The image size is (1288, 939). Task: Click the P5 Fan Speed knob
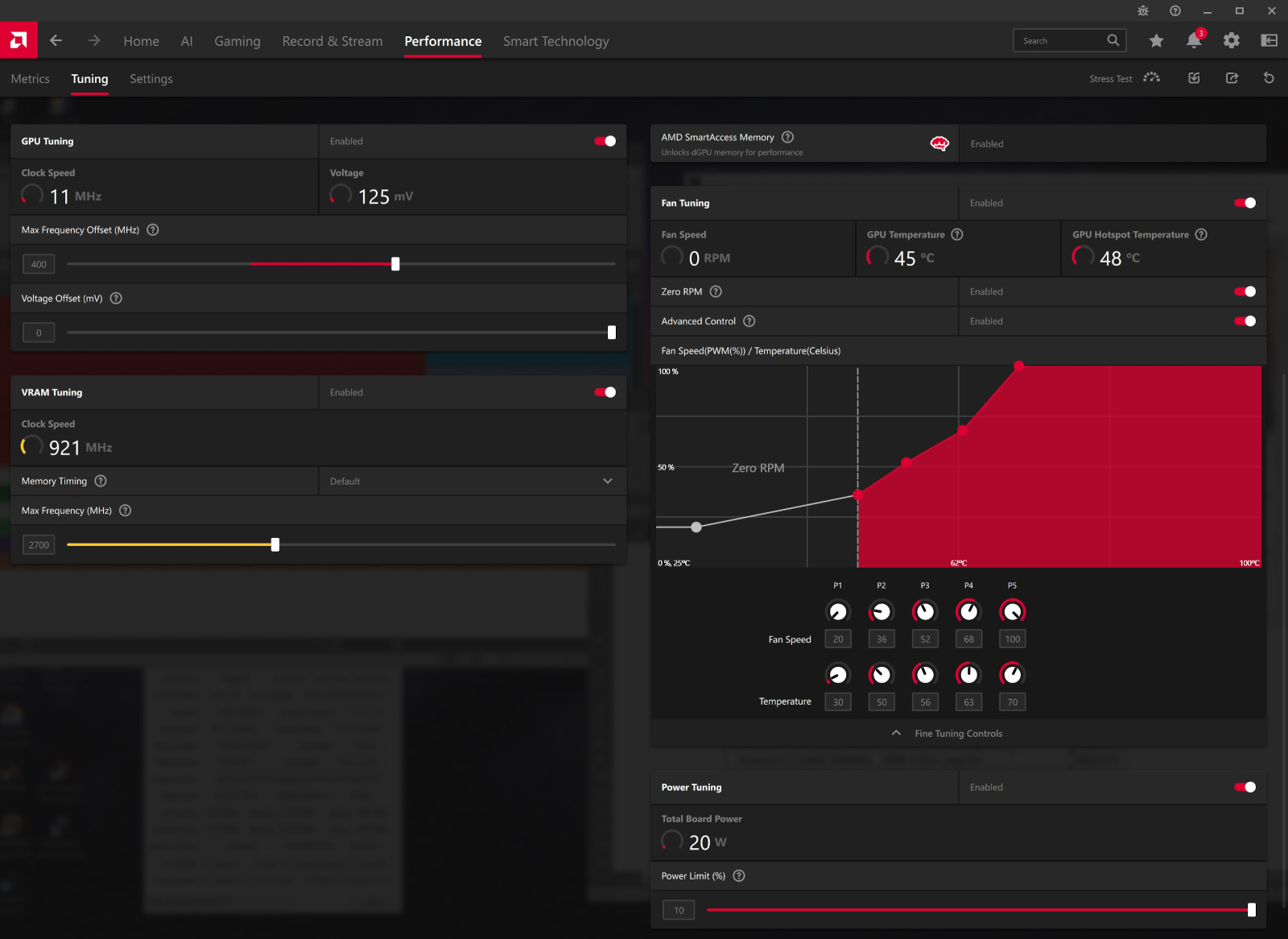(x=1012, y=611)
